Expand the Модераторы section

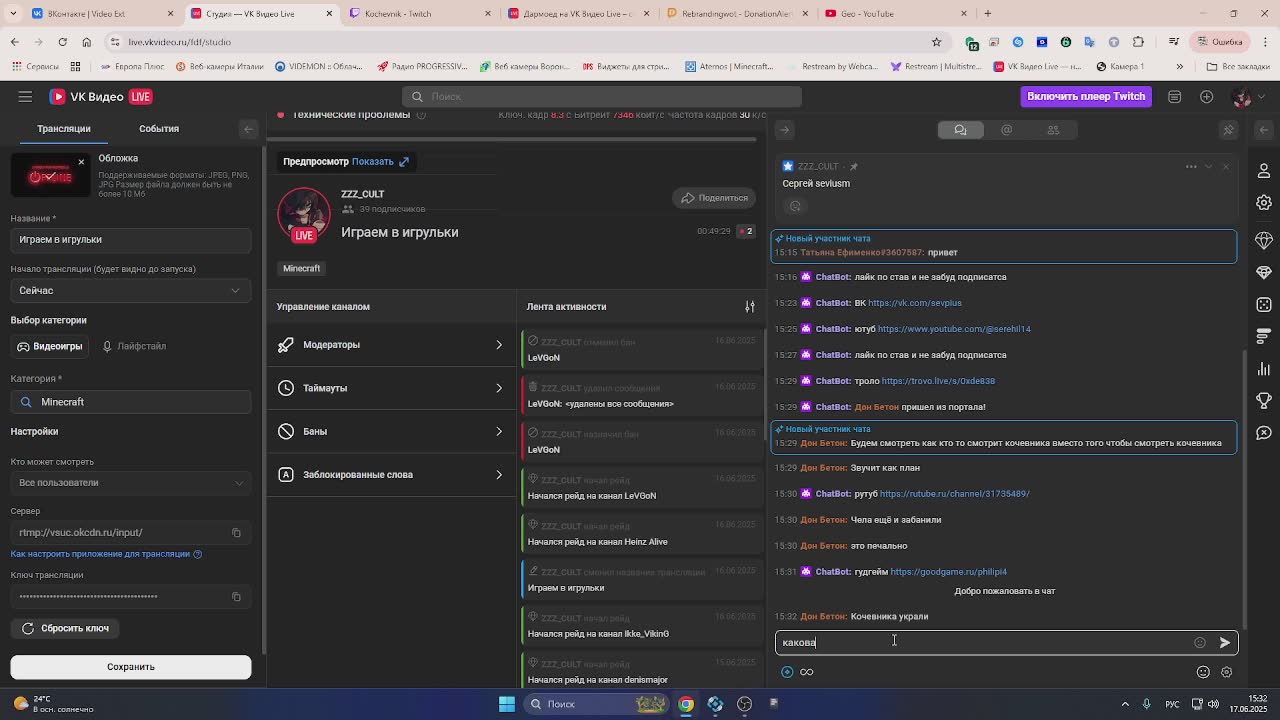coord(390,344)
